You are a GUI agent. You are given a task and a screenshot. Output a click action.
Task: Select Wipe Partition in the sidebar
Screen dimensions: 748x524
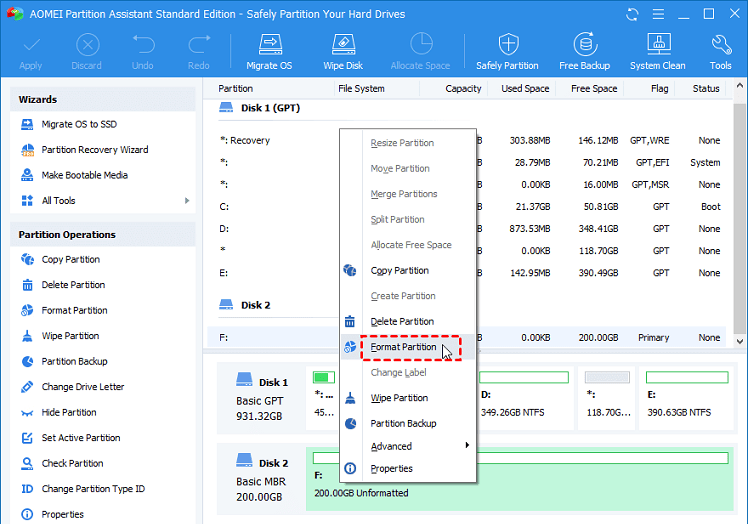pyautogui.click(x=70, y=336)
